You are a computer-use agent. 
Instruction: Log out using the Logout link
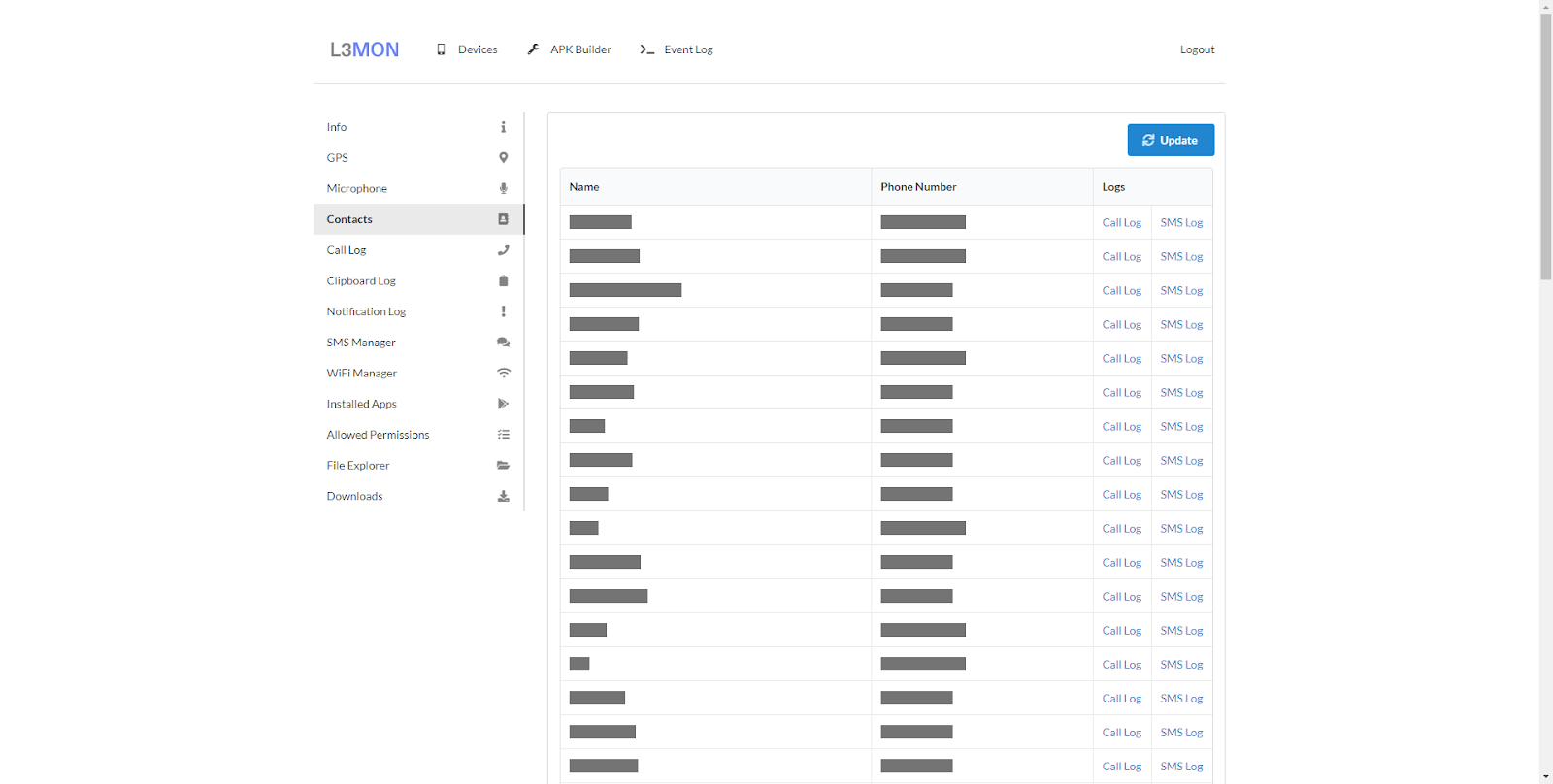[x=1197, y=49]
